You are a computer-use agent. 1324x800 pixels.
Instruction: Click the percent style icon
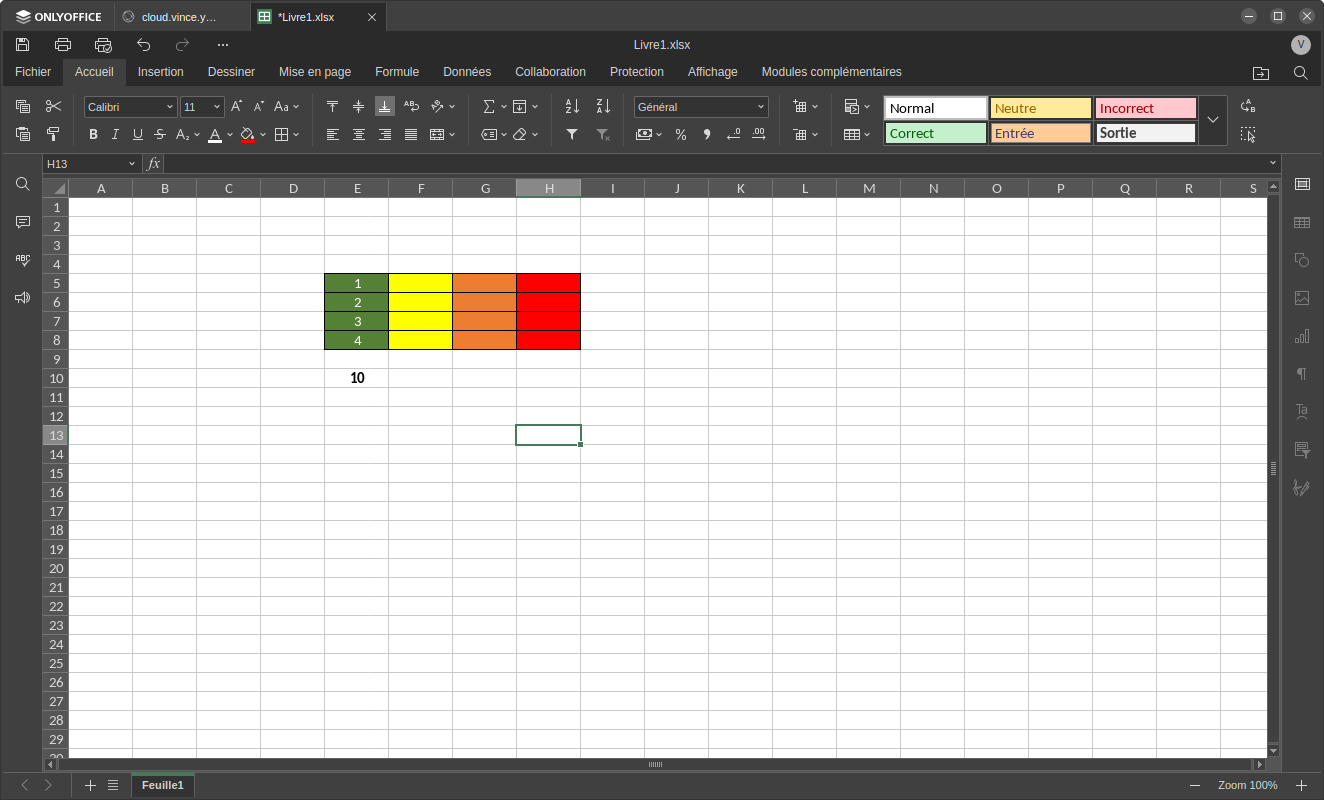pos(681,135)
